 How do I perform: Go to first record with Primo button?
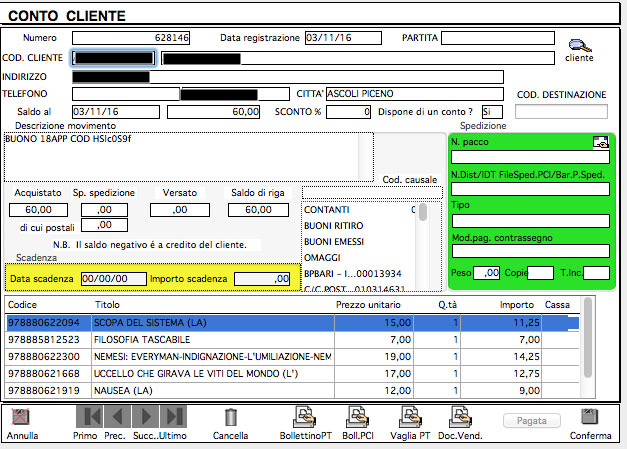[90, 417]
